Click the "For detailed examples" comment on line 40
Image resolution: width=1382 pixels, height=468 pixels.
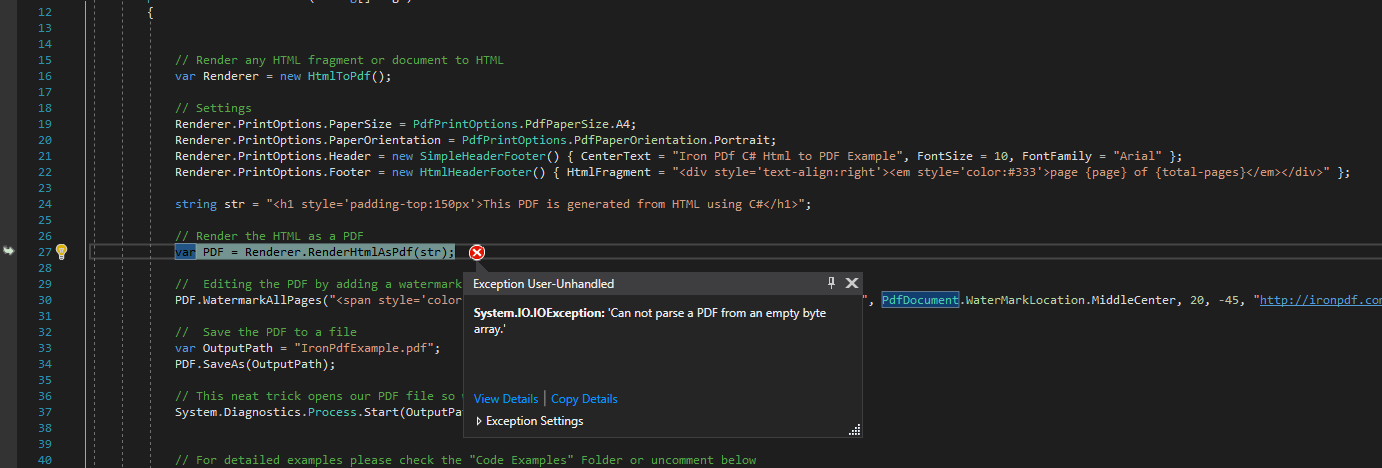point(465,460)
